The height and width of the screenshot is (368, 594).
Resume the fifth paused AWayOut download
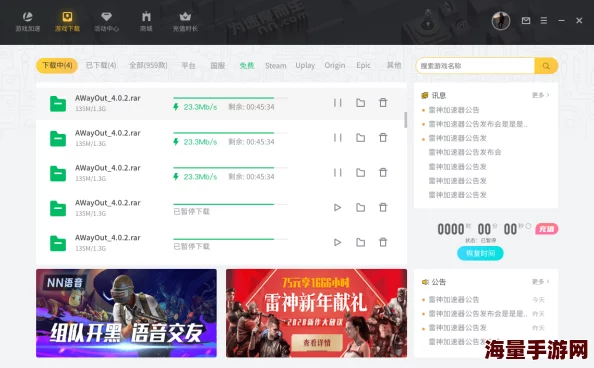338,242
